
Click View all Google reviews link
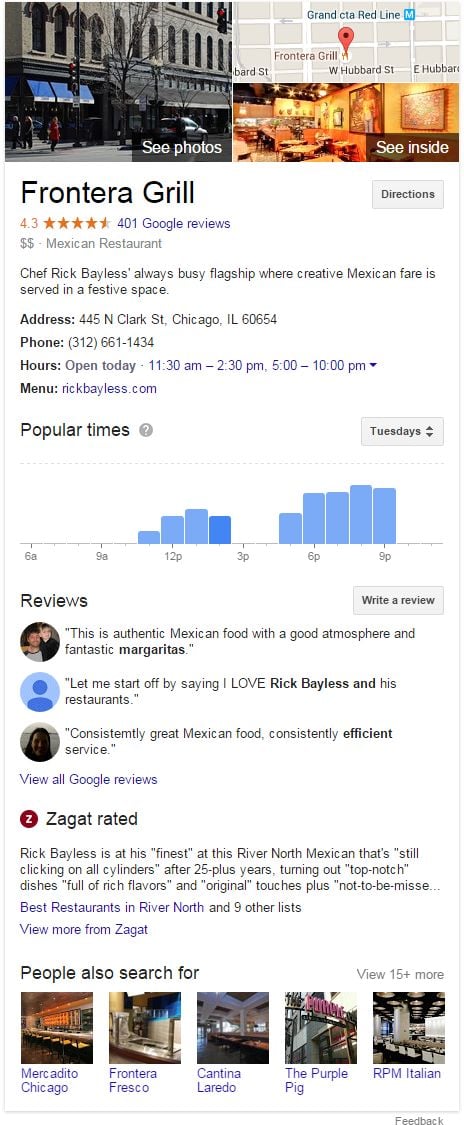coord(88,779)
